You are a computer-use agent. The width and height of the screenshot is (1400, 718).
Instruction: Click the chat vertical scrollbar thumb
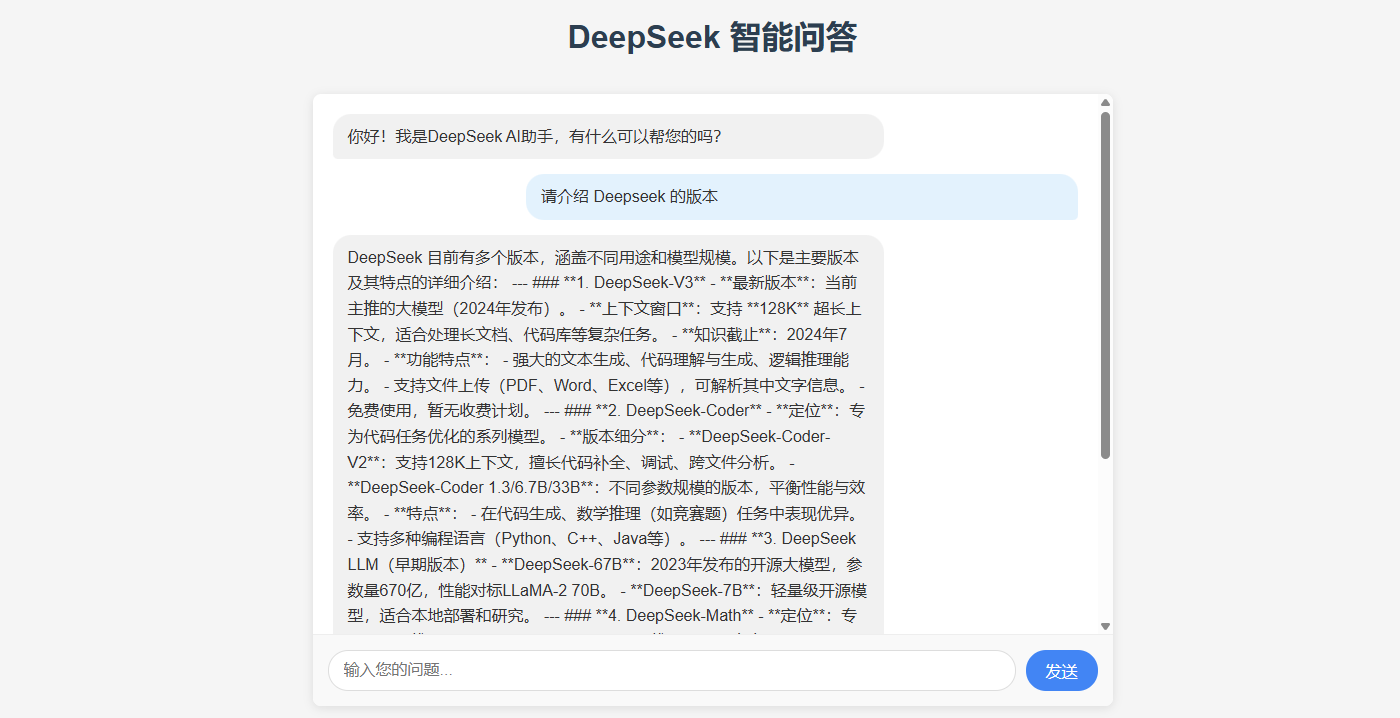click(1105, 285)
